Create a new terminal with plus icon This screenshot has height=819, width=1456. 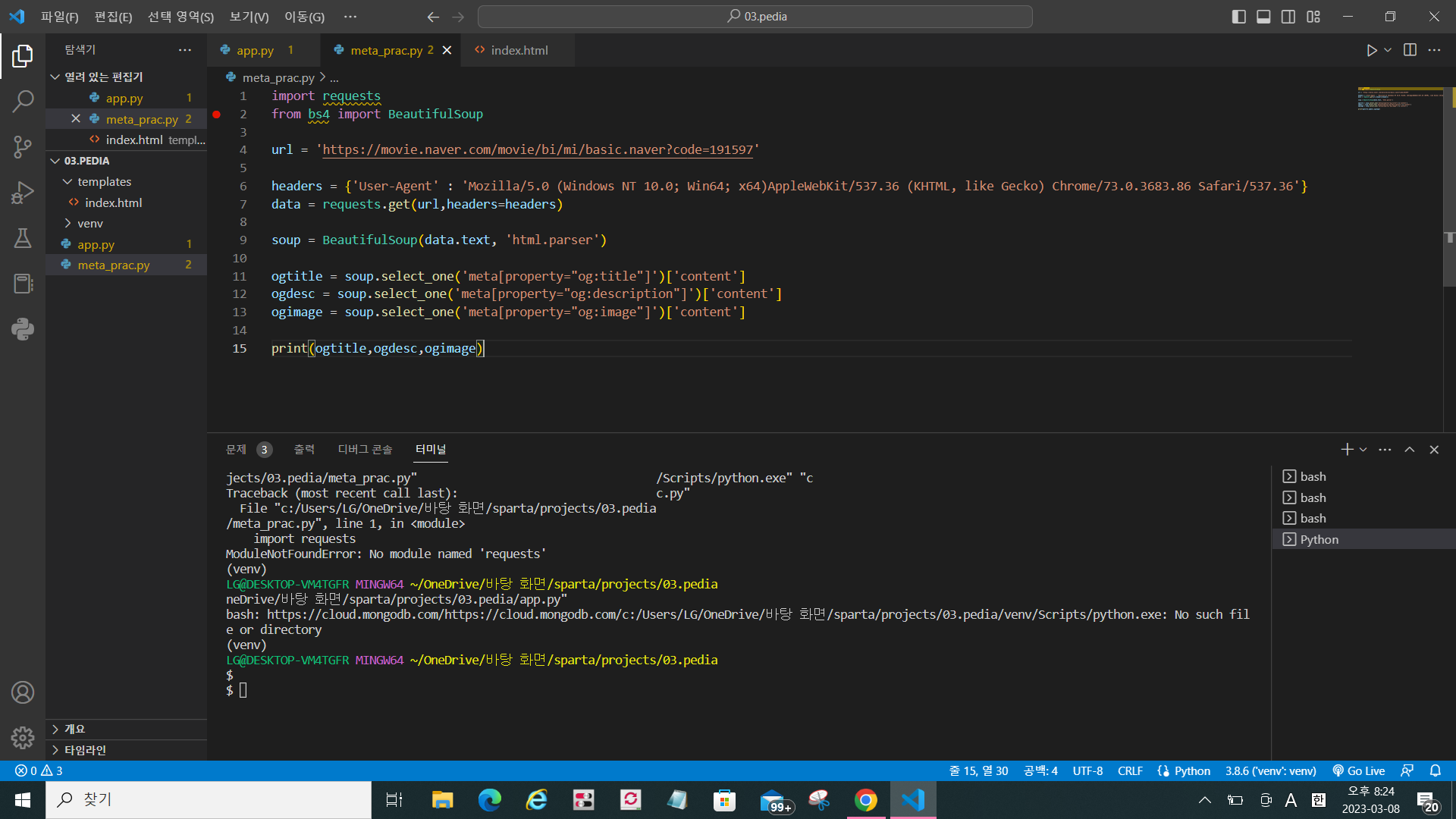click(1347, 450)
